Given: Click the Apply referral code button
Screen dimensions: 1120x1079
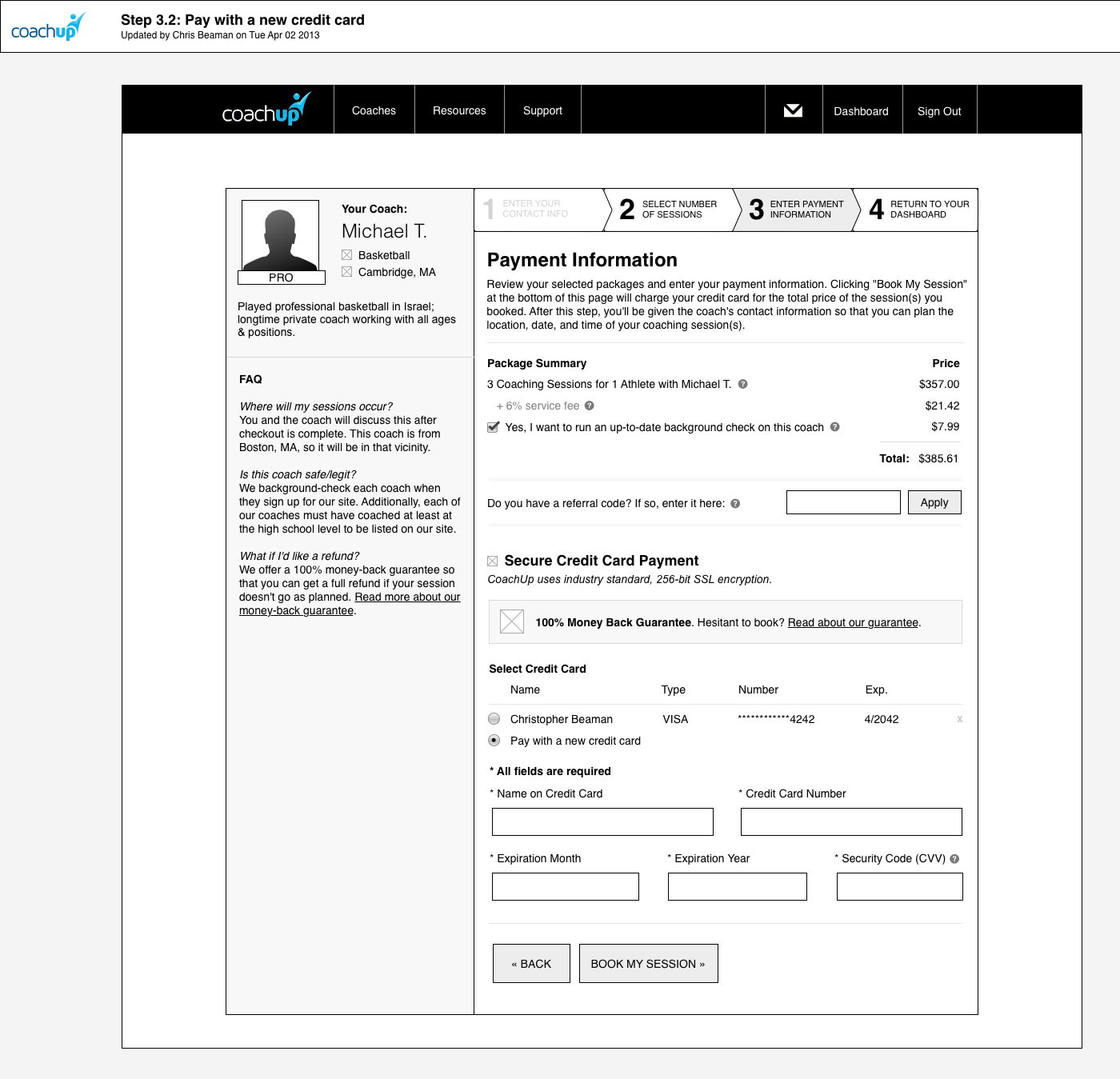Looking at the screenshot, I should (934, 502).
